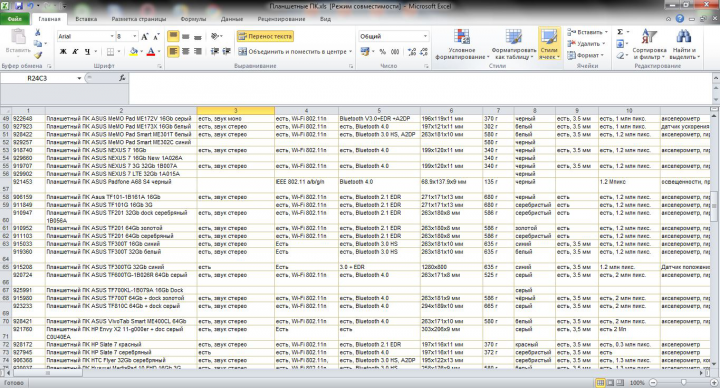The width and height of the screenshot is (720, 388).
Task: Click the decrease indent icon
Action: [x=214, y=51]
